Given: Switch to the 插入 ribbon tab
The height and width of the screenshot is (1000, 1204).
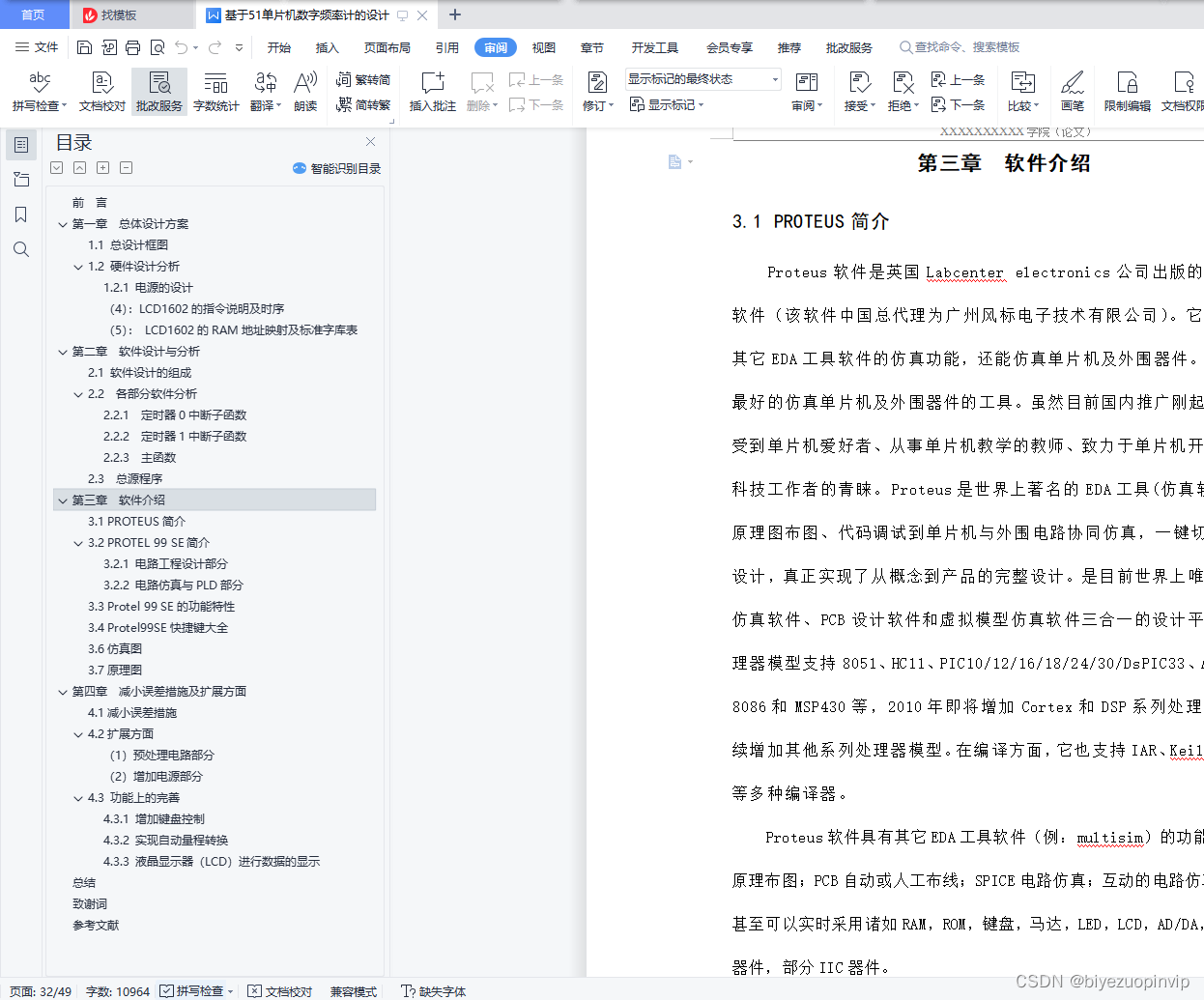Looking at the screenshot, I should pos(328,47).
